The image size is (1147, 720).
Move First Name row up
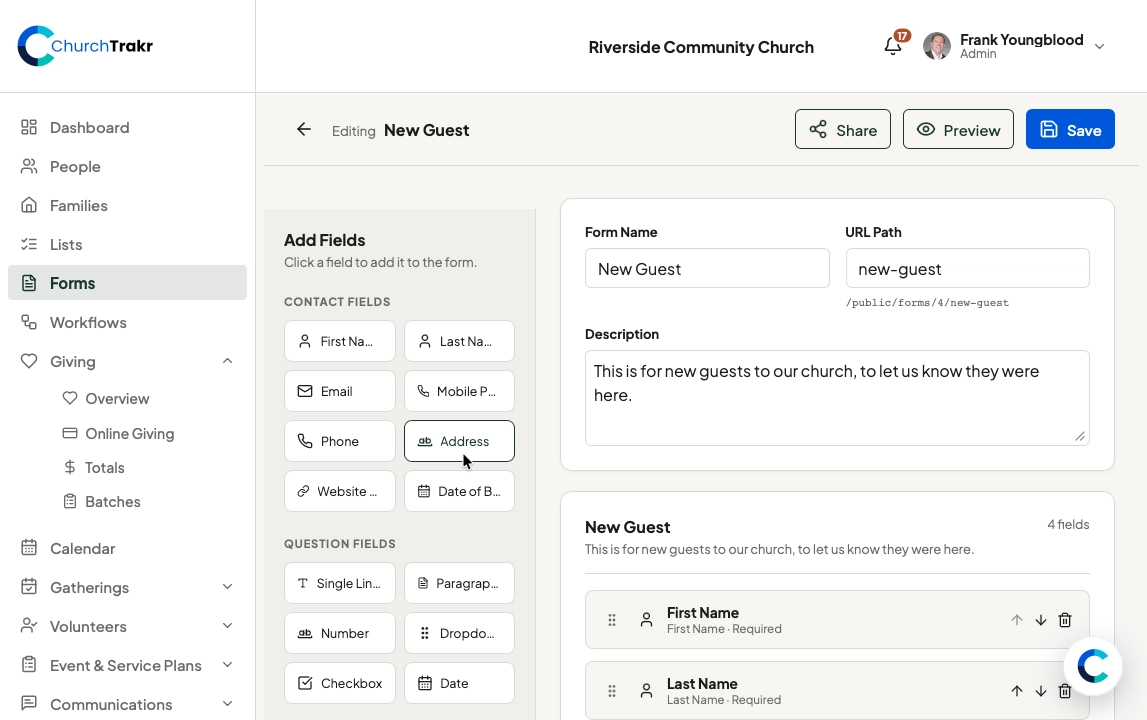1017,620
